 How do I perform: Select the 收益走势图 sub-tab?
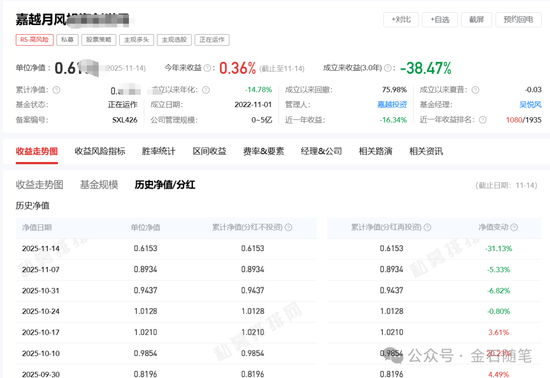coord(40,185)
